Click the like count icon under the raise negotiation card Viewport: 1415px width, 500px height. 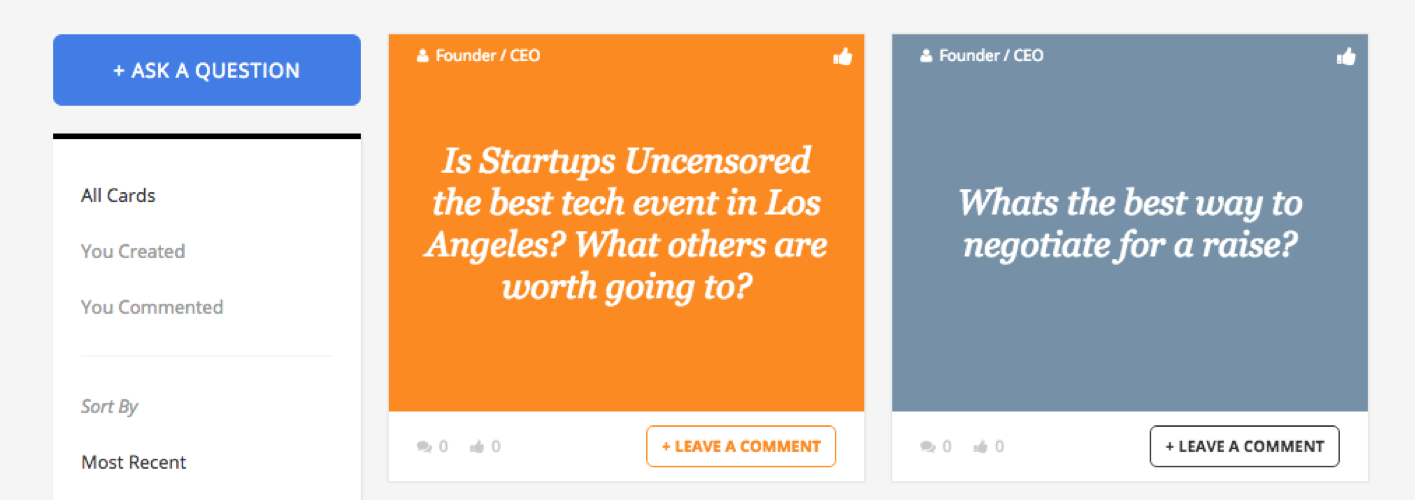tap(981, 447)
